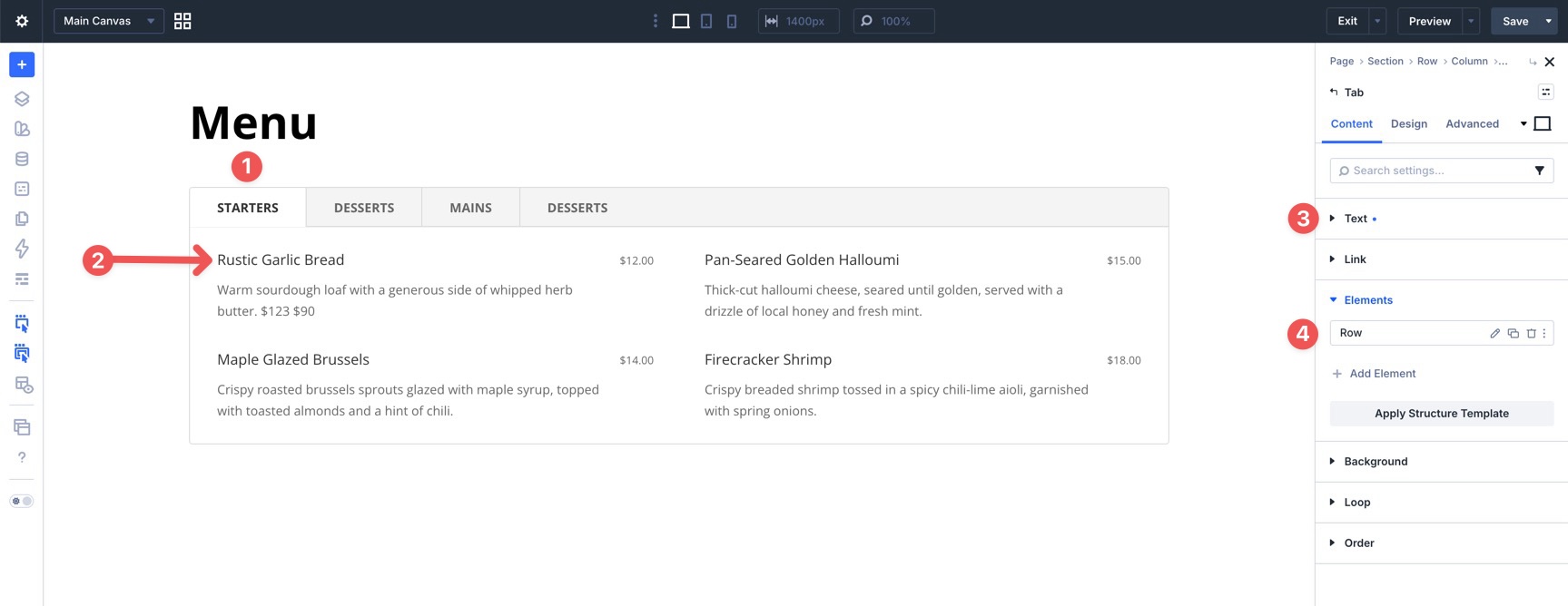Screen dimensions: 1568x606
Task: Open the breakpoint dropdown arrow after Advanced
Action: 1524,123
